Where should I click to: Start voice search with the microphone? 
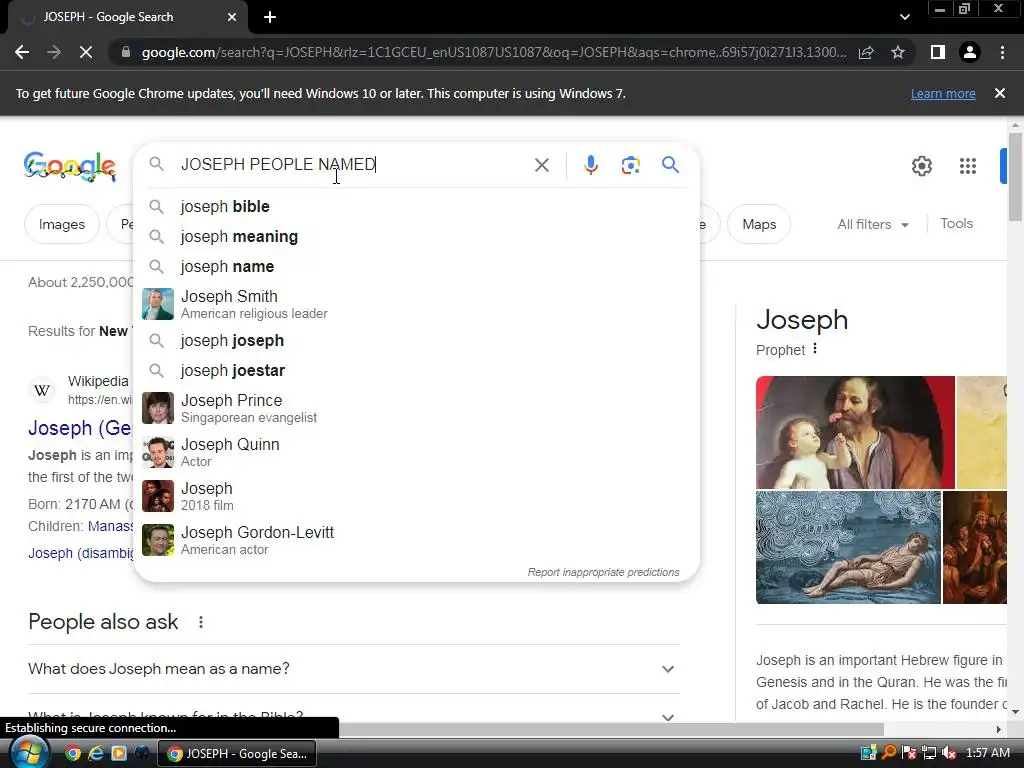tap(591, 165)
